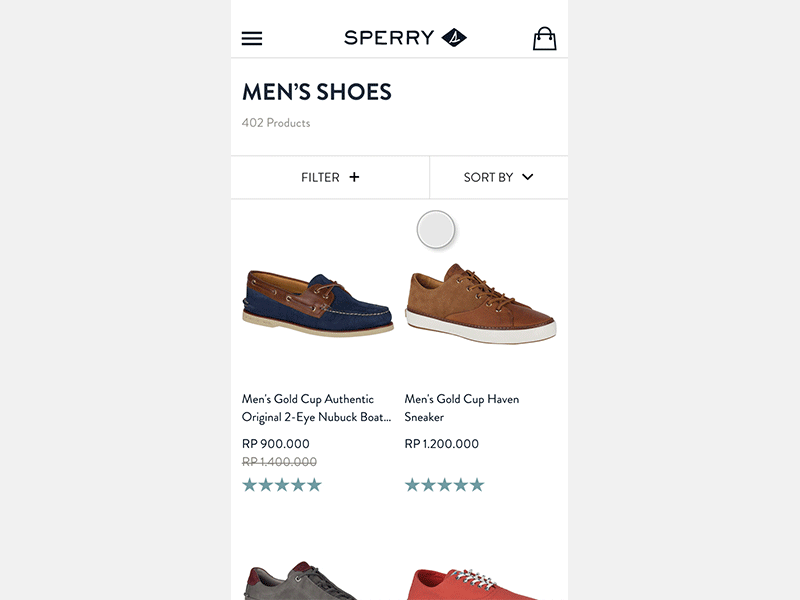Click the RP 900.000 sale price
Image resolution: width=800 pixels, height=600 pixels.
(276, 444)
